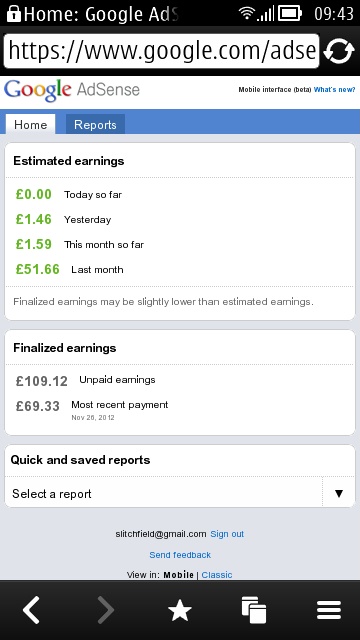Tap the browser forward arrow icon
The image size is (360, 640).
pos(105,609)
